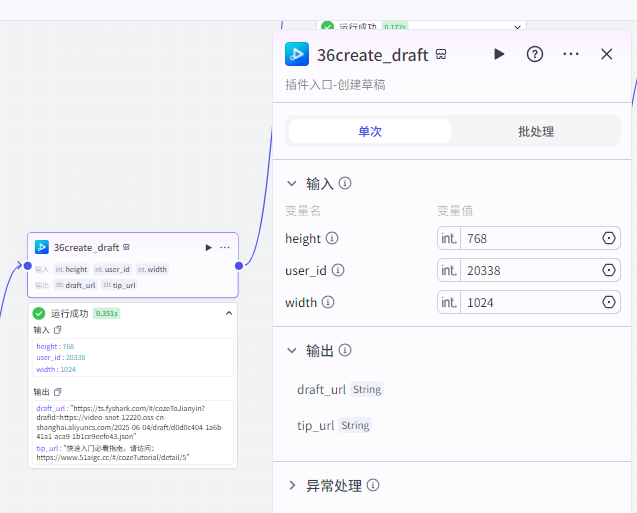This screenshot has width=637, height=513.
Task: Click the plugin badge icon beside panel title
Action: pos(441,54)
